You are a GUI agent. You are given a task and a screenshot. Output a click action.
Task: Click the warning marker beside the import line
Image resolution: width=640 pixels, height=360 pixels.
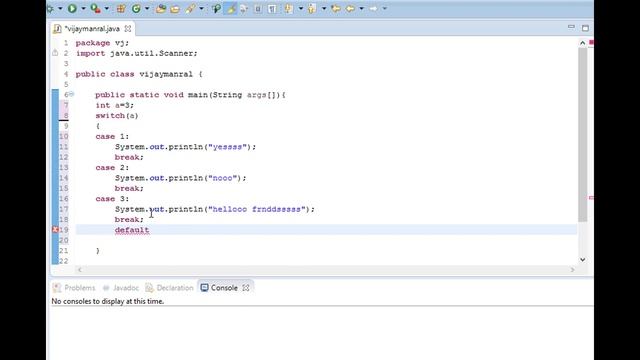click(x=55, y=53)
